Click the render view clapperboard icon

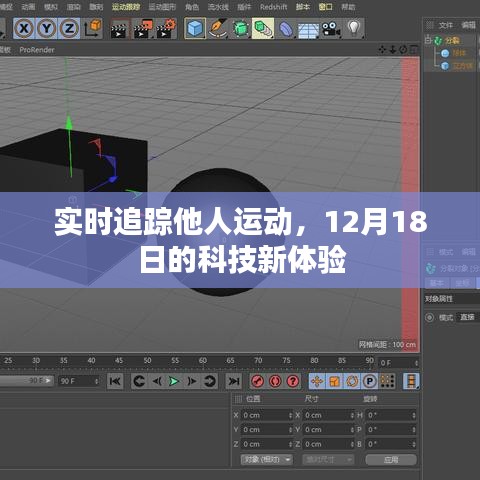click(x=119, y=29)
